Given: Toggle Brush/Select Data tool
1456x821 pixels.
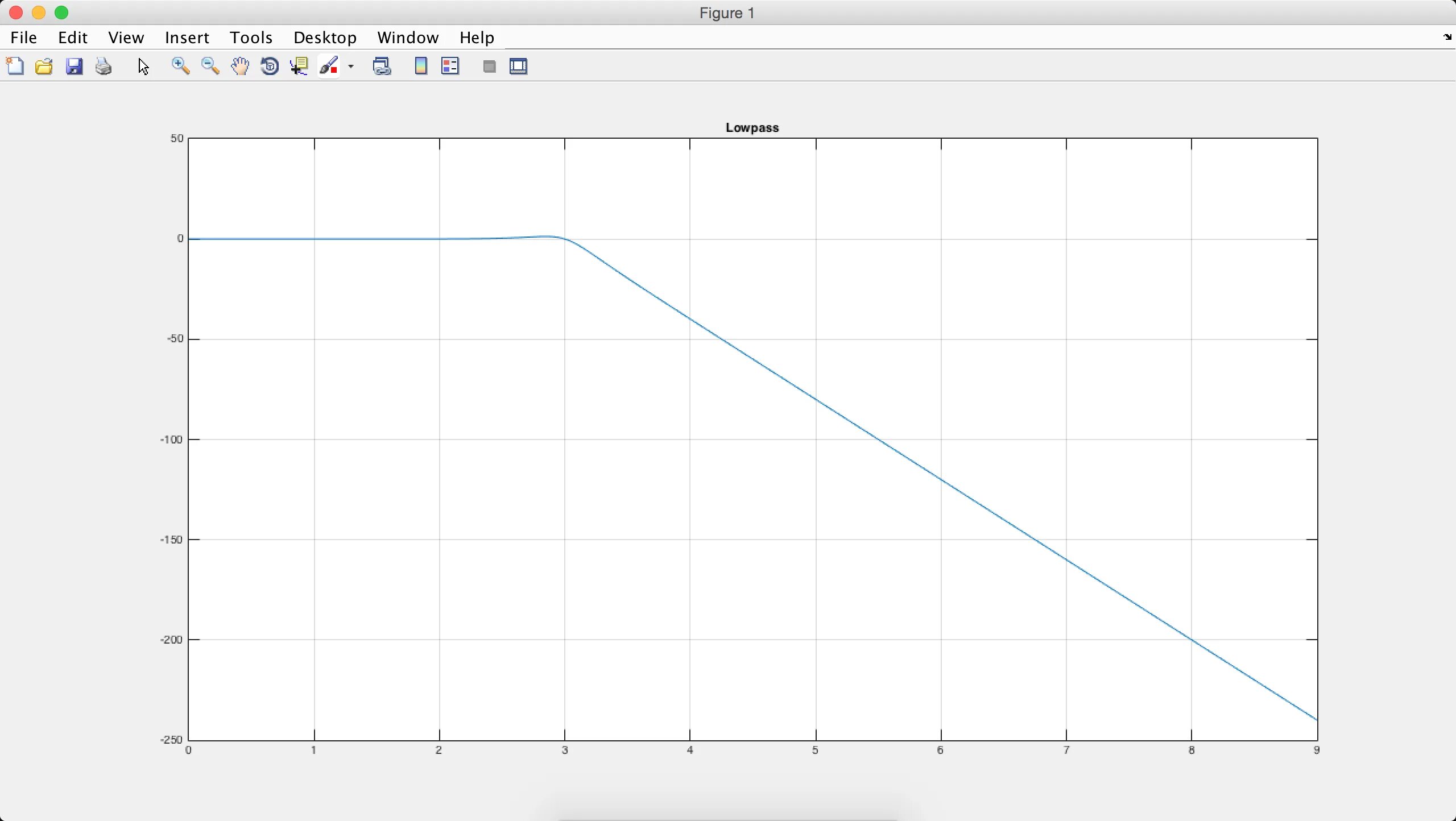Looking at the screenshot, I should 329,67.
